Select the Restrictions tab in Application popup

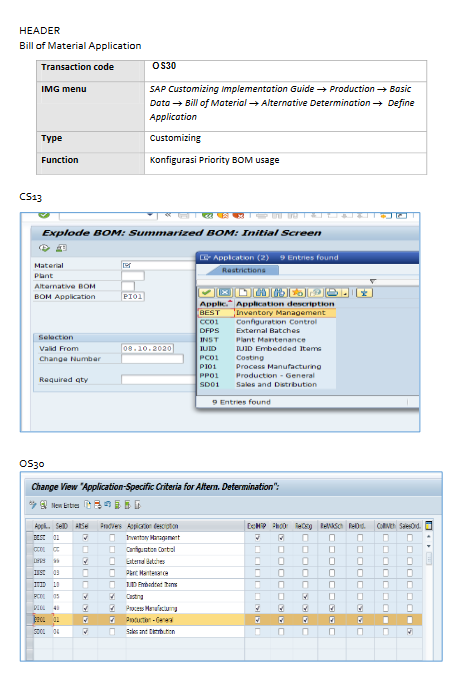[243, 270]
